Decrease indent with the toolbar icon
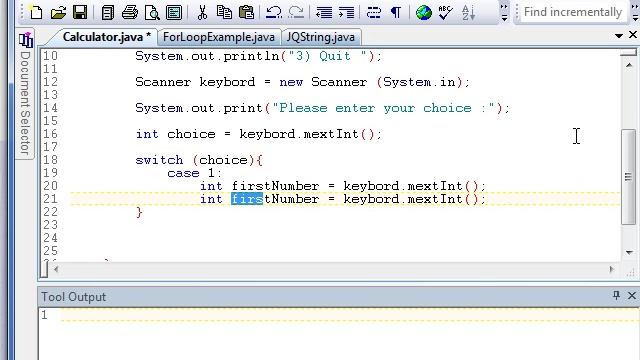 324,13
